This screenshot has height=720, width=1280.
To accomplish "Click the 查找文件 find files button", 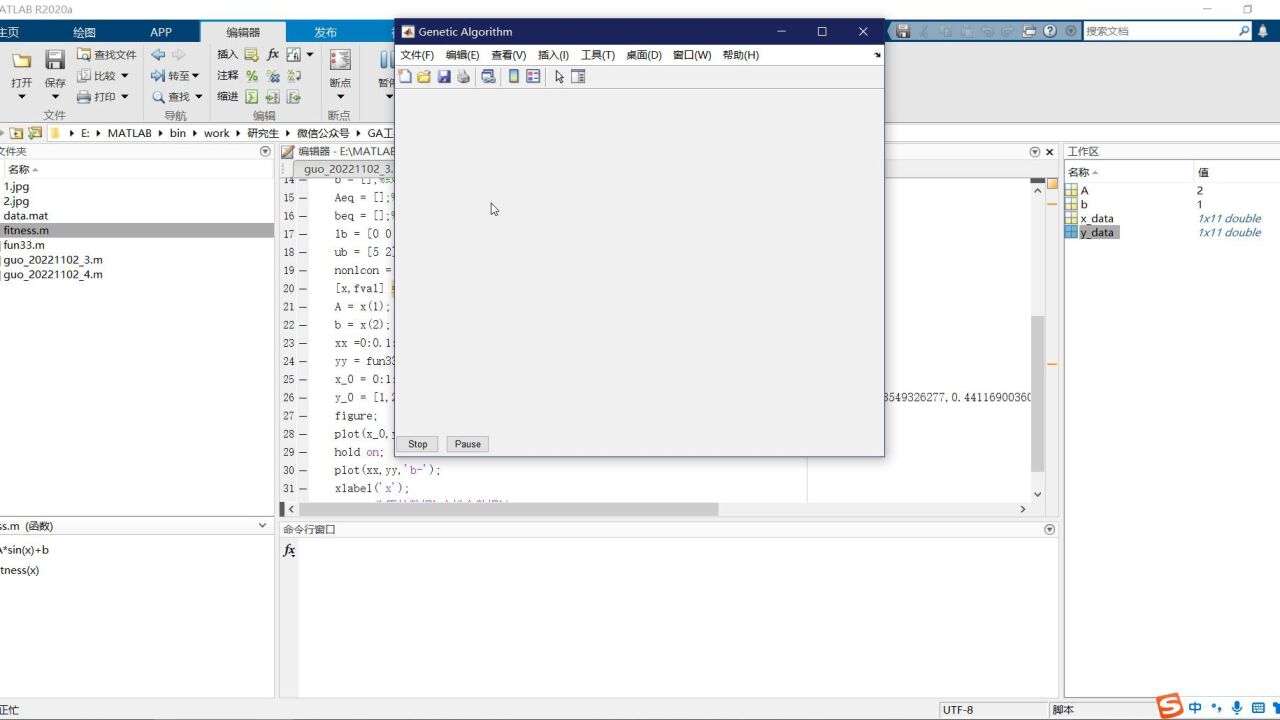I will (106, 55).
